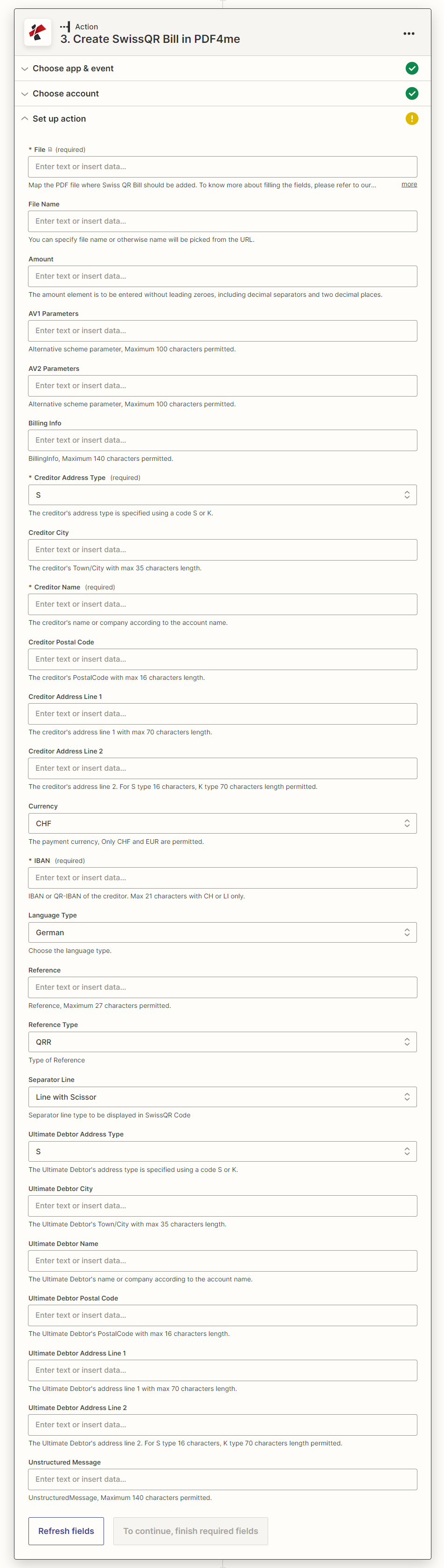Image resolution: width=444 pixels, height=1568 pixels.
Task: Focus the Creditor Name text field
Action: 222,604
